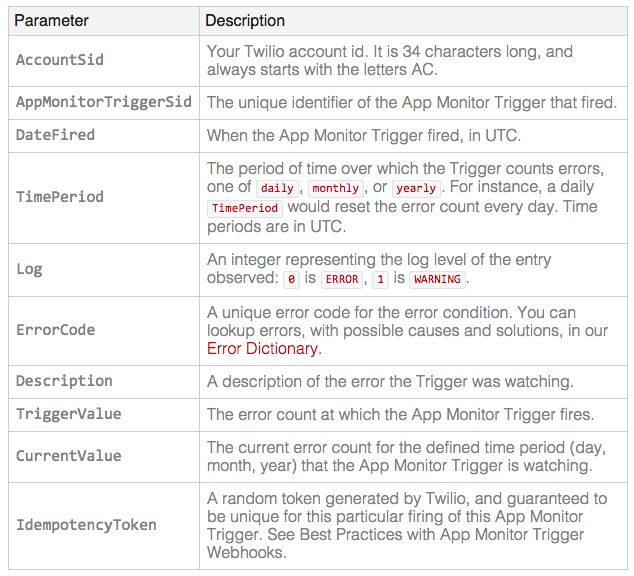Select the CurrentValue parameter name

pos(69,456)
